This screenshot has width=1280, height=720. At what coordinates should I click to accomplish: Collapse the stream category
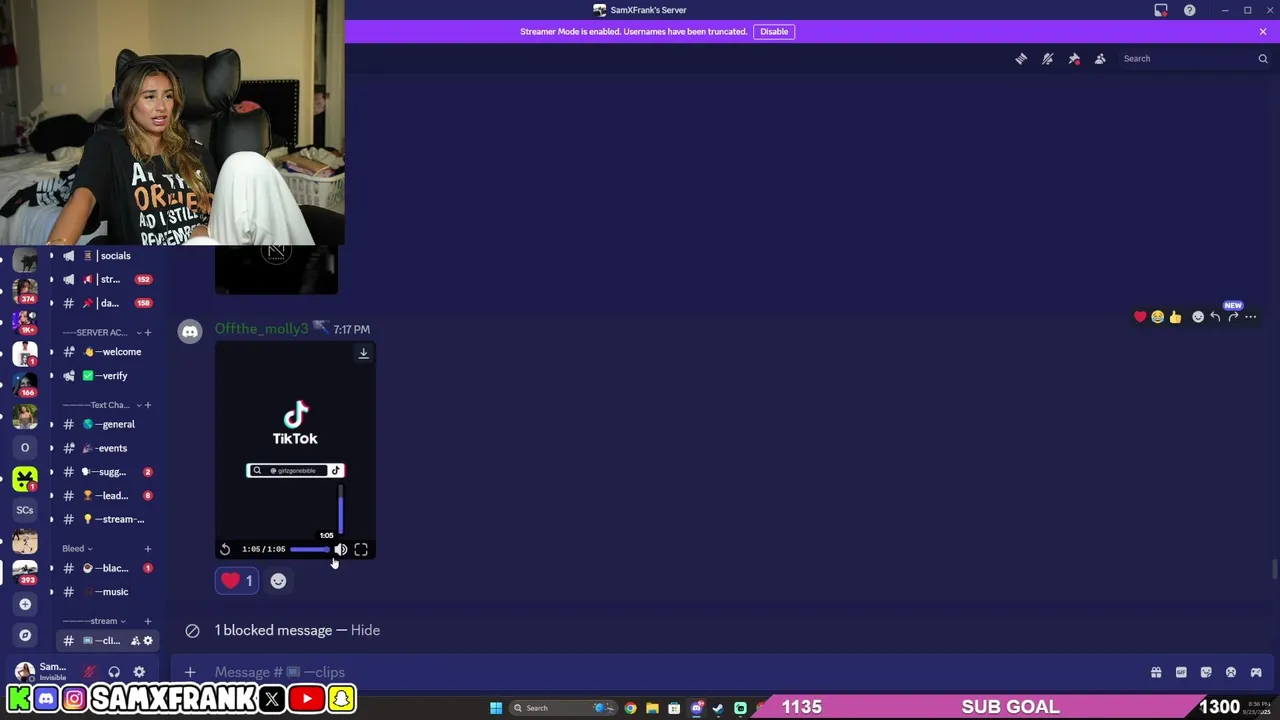click(95, 621)
